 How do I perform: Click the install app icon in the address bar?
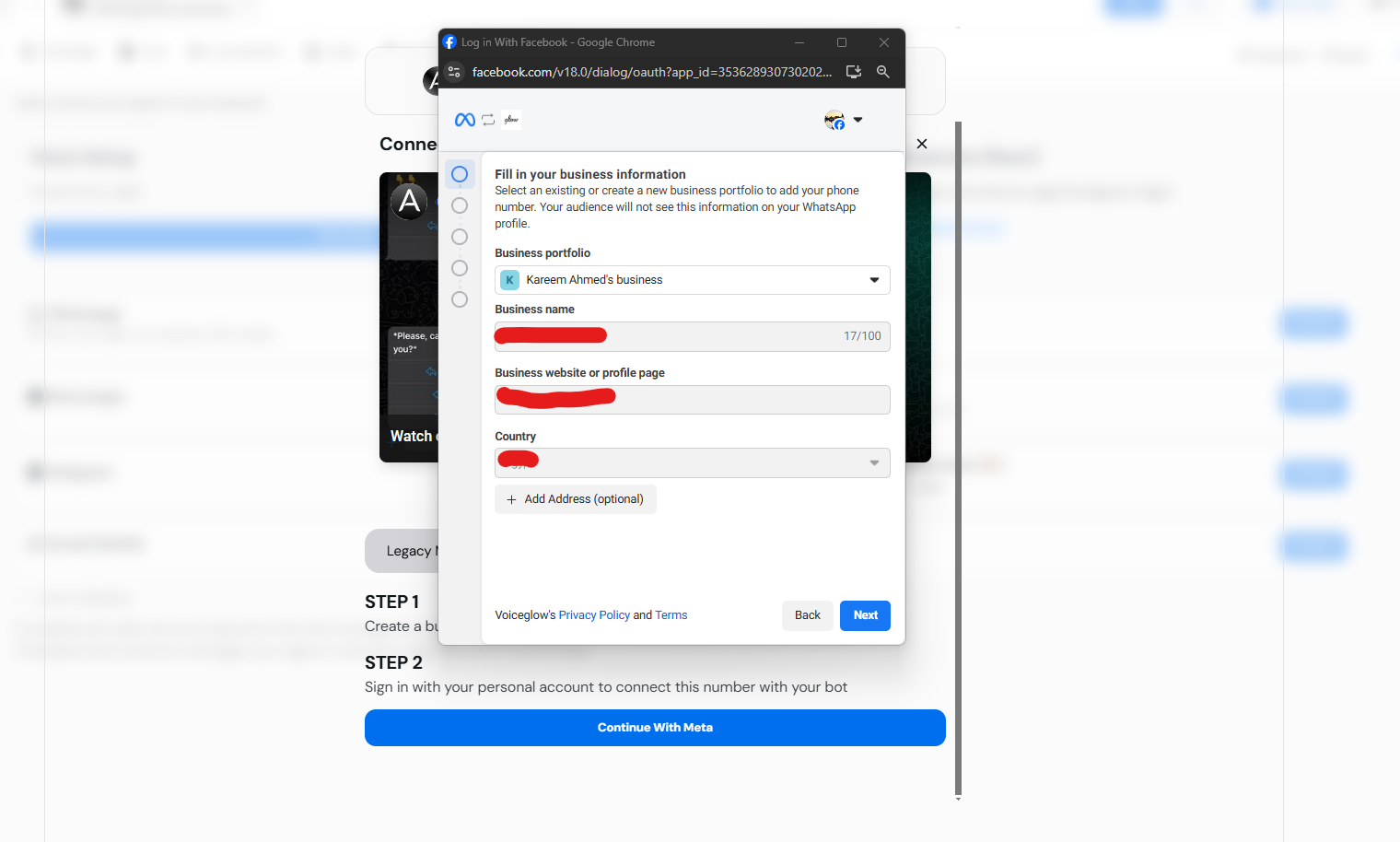coord(854,72)
